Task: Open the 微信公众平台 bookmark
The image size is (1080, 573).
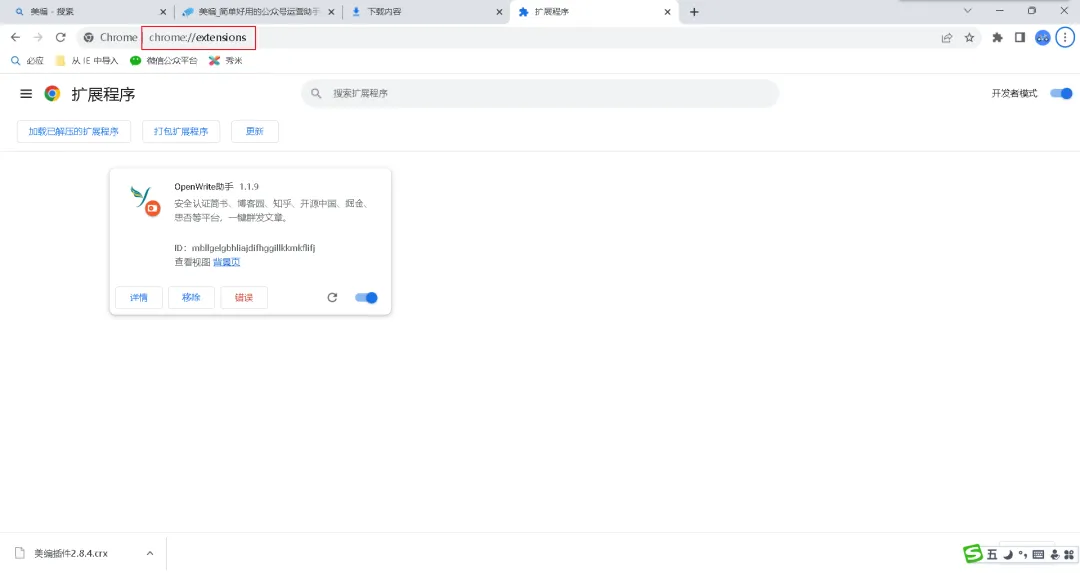Action: coord(164,61)
